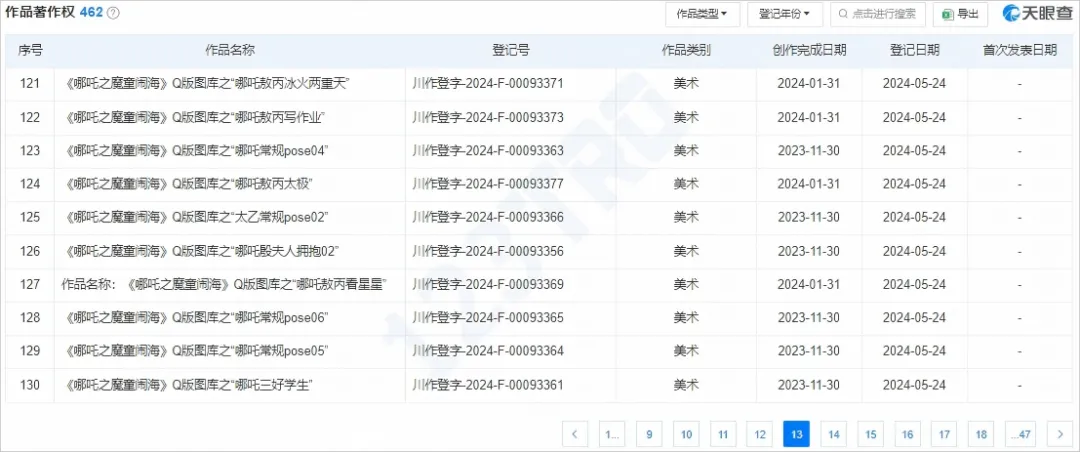The image size is (1080, 452).
Task: Click registration date in row 127
Action: point(914,285)
